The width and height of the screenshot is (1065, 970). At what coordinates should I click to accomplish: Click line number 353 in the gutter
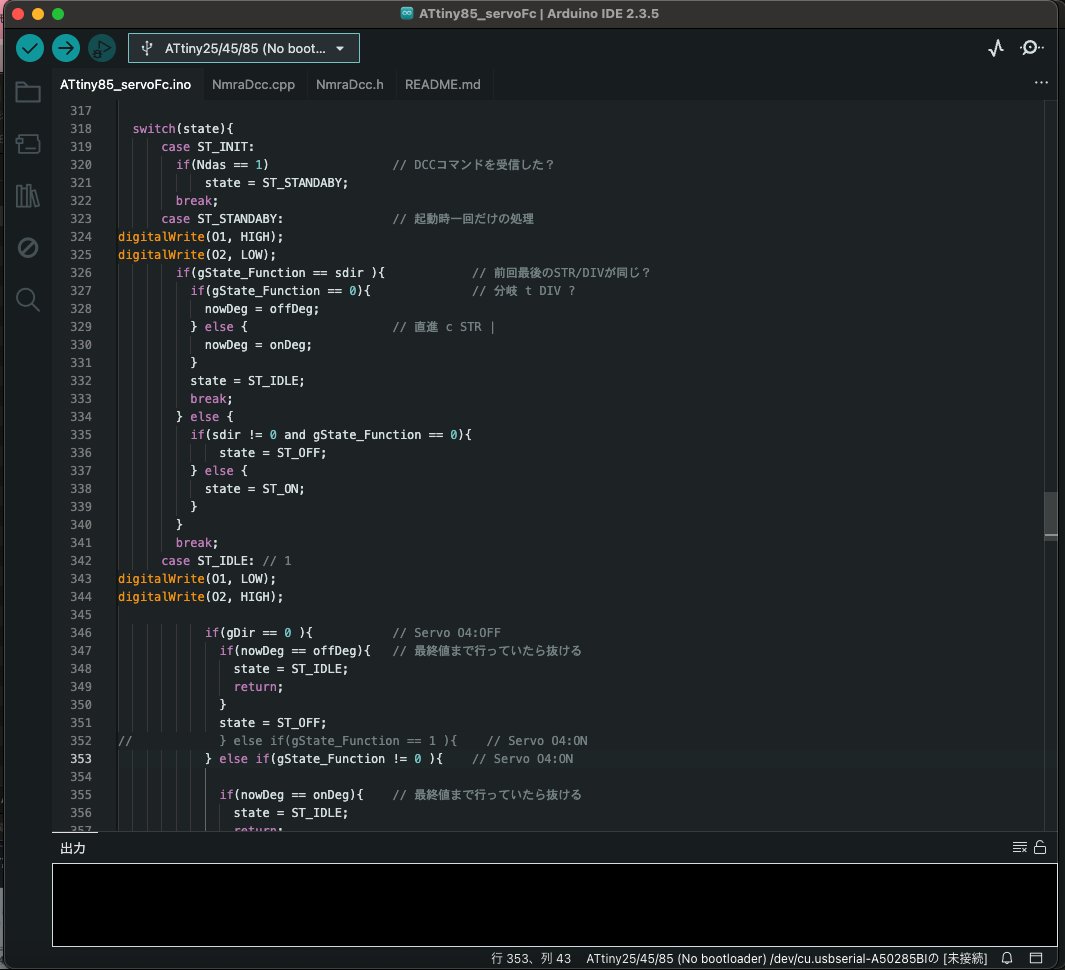(x=80, y=759)
